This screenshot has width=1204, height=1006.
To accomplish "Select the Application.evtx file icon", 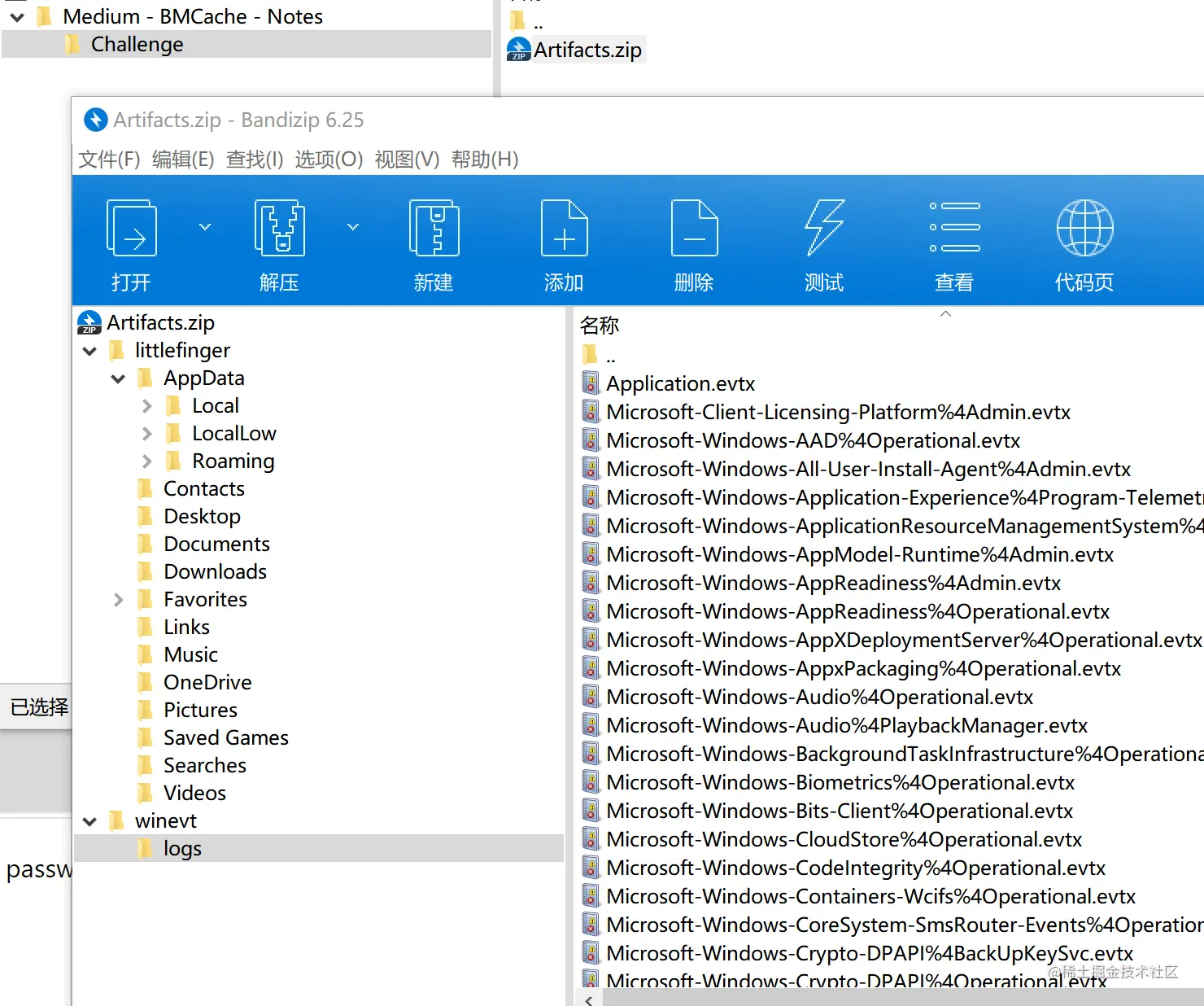I will point(591,383).
